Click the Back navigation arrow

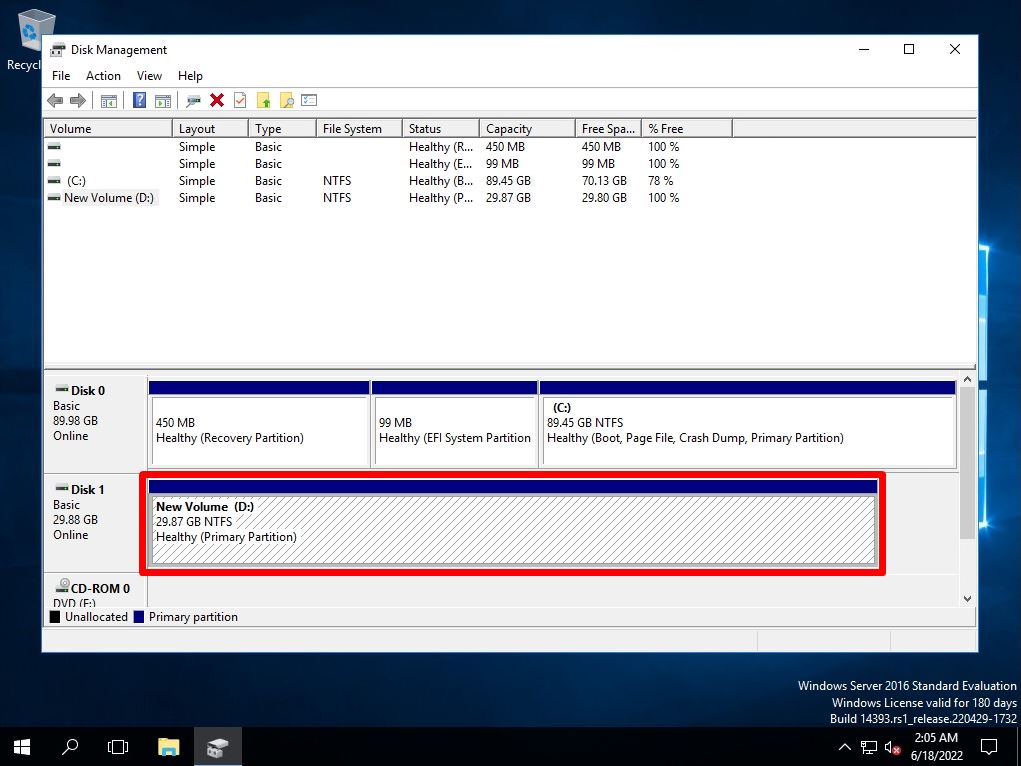(x=55, y=100)
